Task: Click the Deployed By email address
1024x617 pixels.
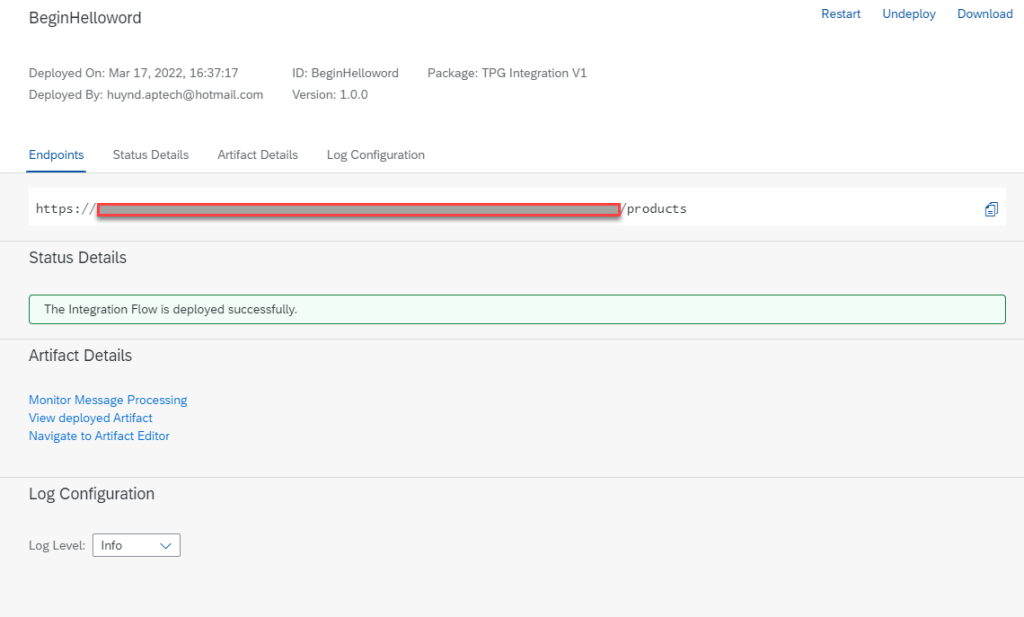Action: (x=184, y=95)
